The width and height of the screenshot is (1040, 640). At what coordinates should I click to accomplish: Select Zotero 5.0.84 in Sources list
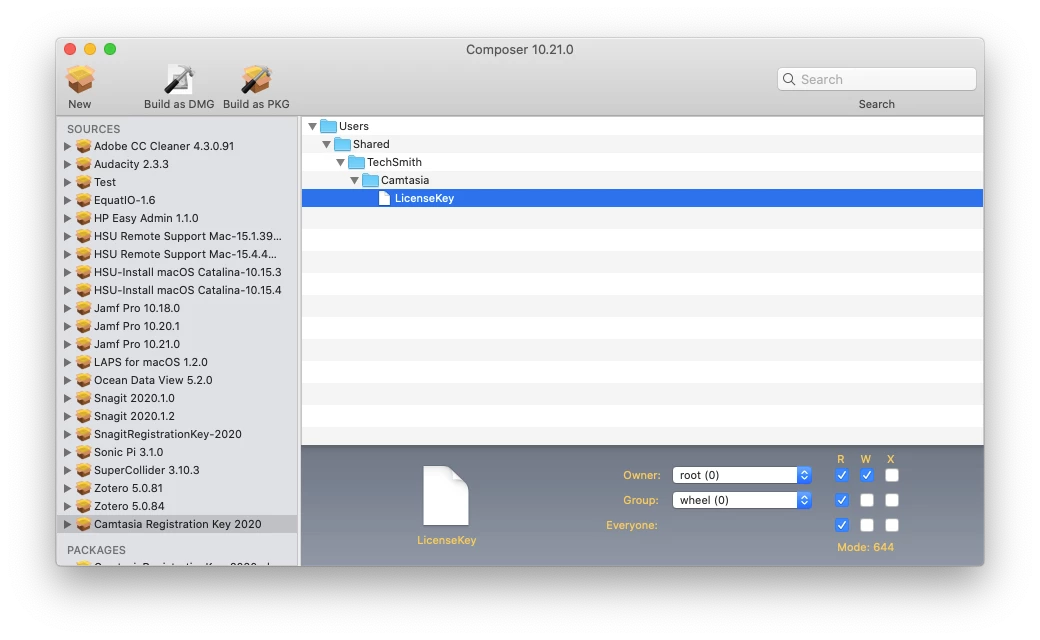click(x=178, y=505)
